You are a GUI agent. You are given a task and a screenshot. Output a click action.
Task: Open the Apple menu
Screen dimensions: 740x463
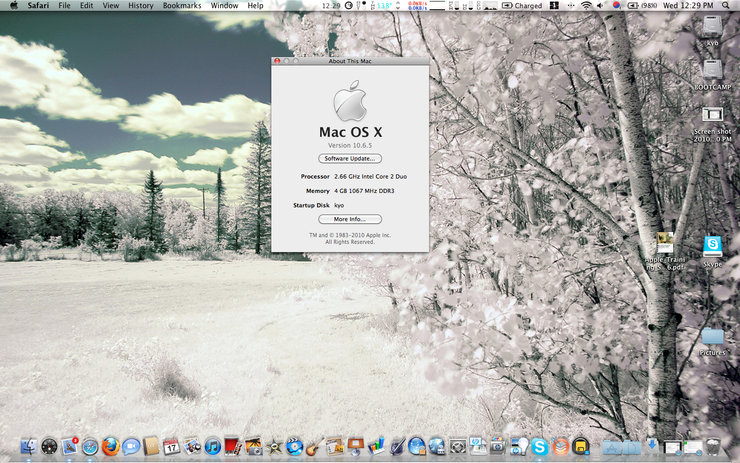[x=12, y=6]
